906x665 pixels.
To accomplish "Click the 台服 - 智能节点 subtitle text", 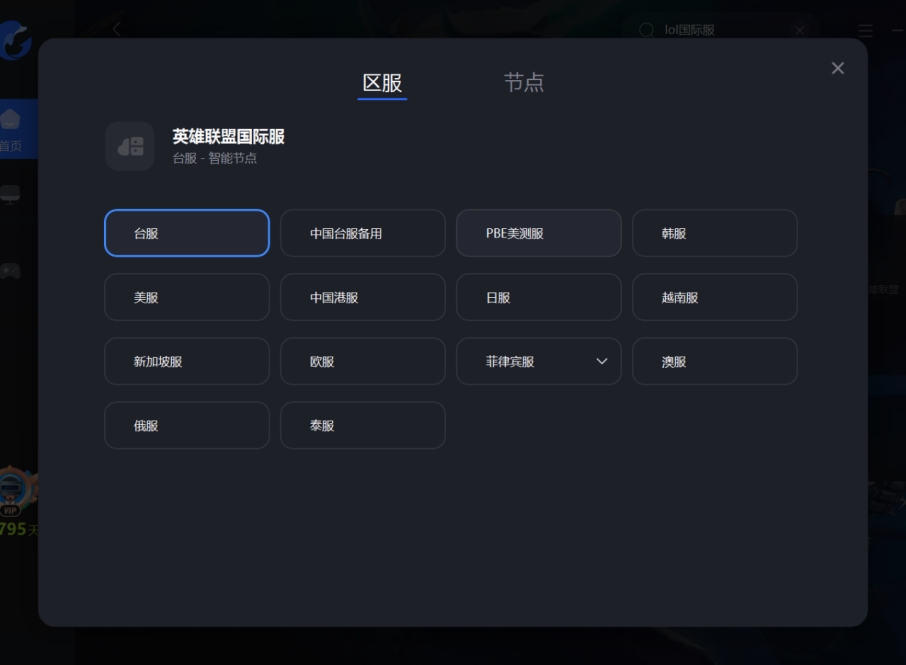I will (x=214, y=158).
